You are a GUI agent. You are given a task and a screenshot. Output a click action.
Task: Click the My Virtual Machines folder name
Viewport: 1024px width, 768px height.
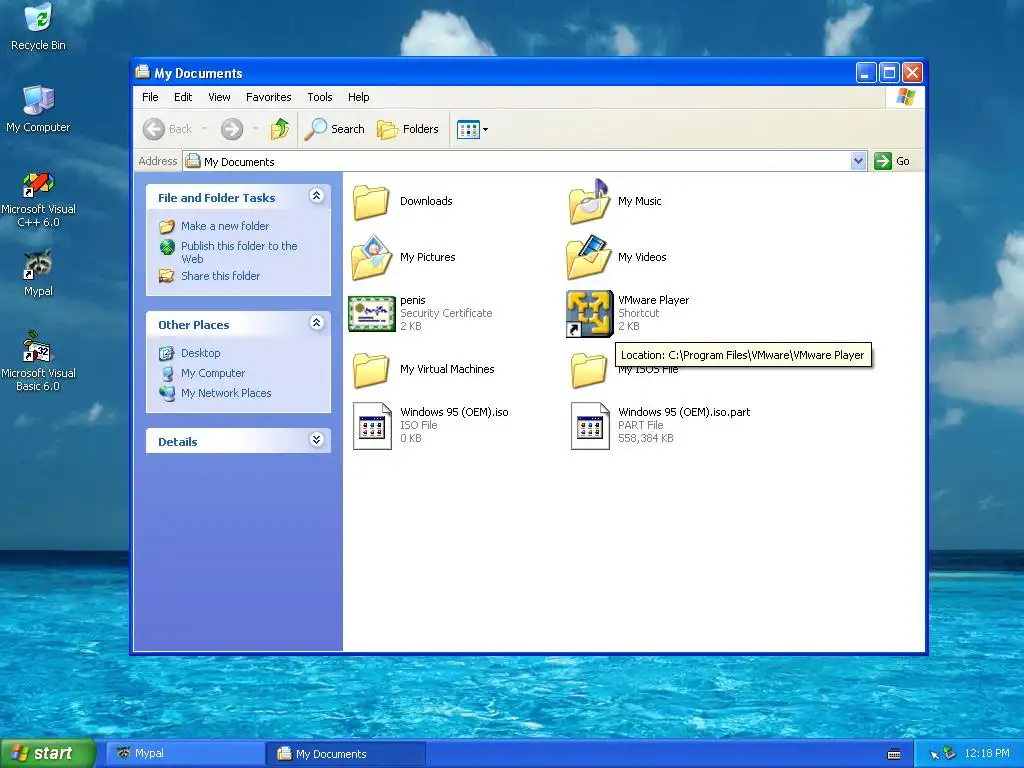point(447,370)
